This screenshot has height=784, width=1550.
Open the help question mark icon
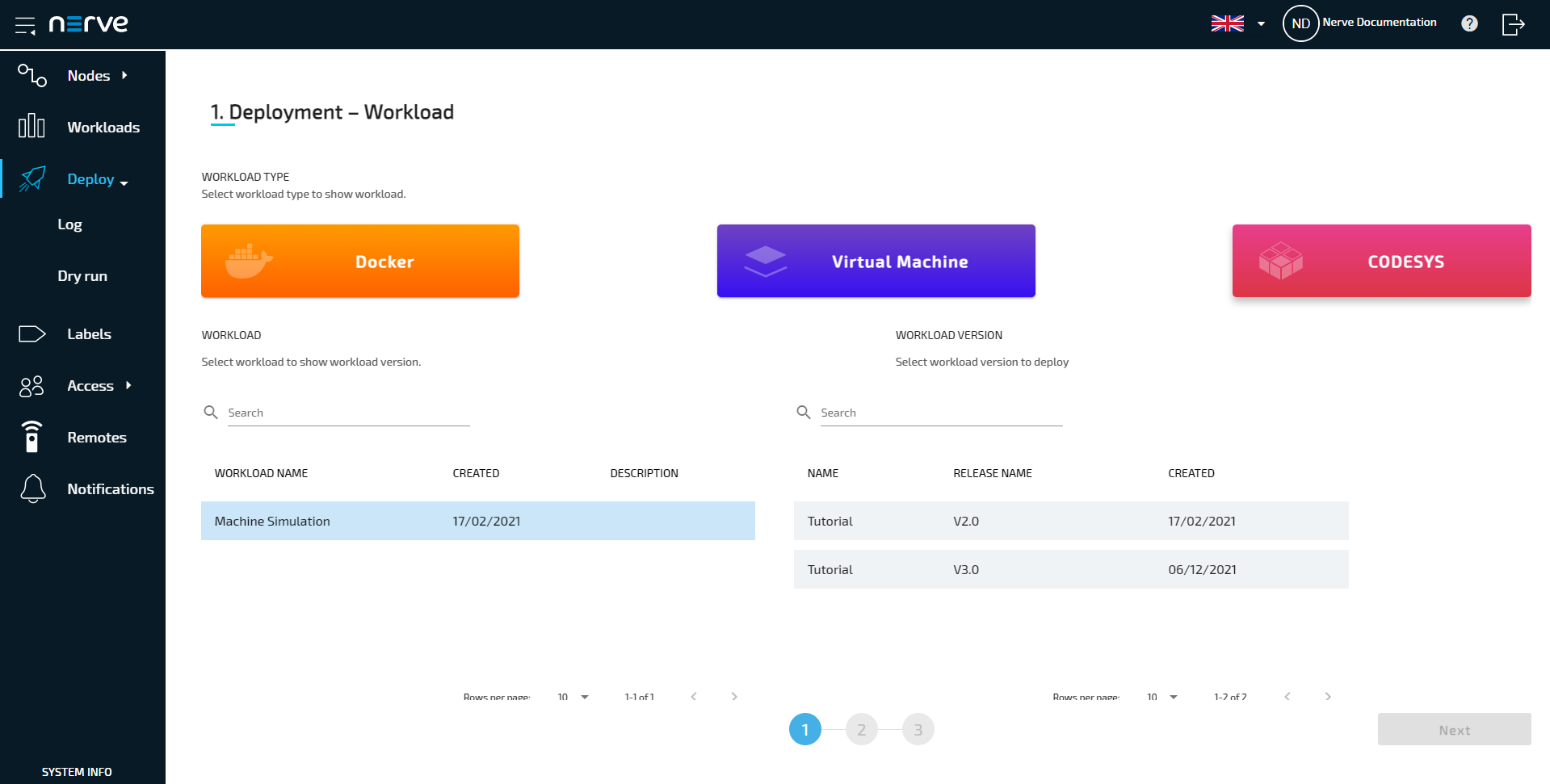[1469, 23]
